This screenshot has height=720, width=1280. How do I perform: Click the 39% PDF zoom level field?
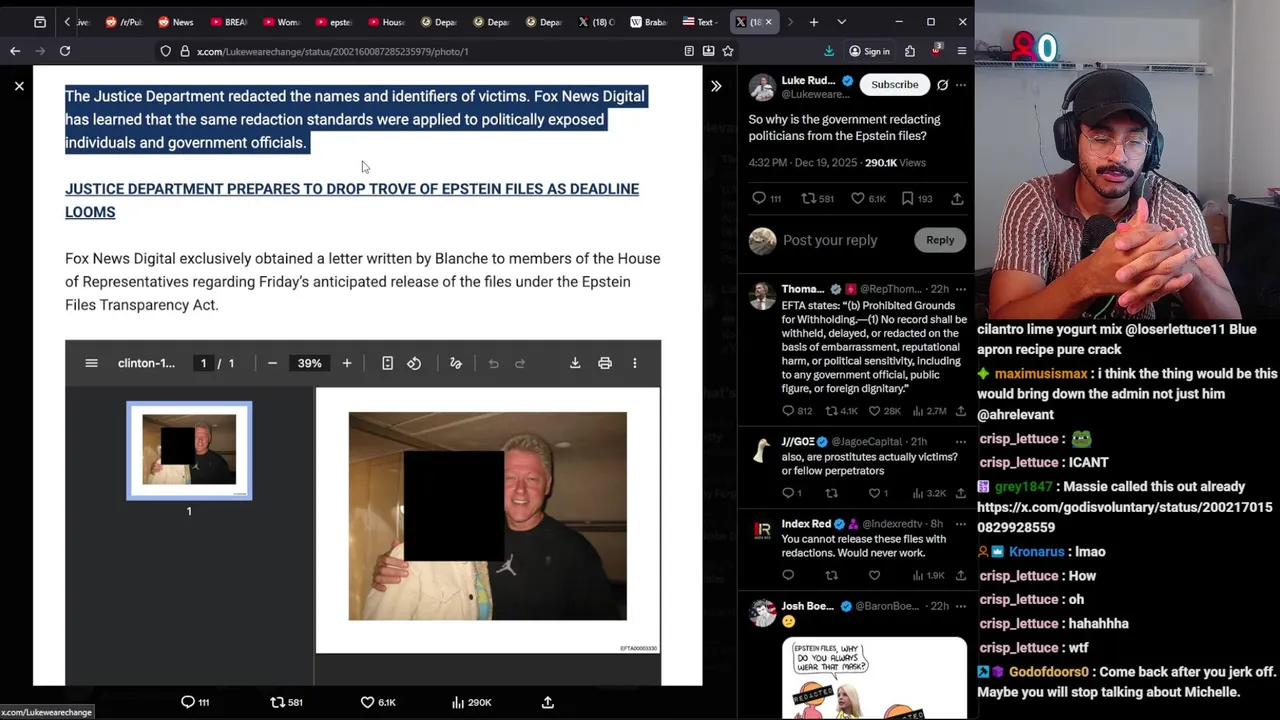pos(309,363)
